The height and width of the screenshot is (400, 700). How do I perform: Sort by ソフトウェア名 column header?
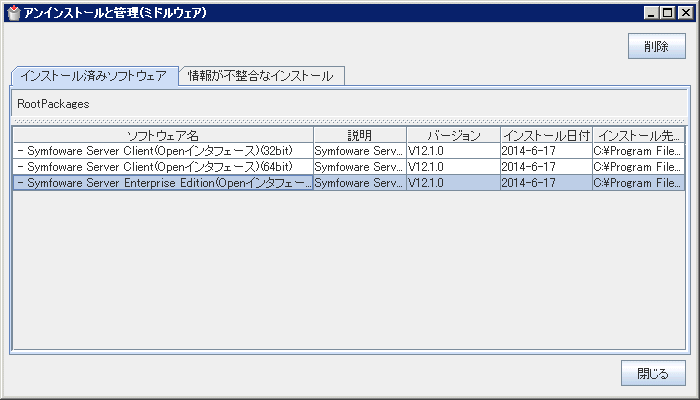[x=163, y=135]
